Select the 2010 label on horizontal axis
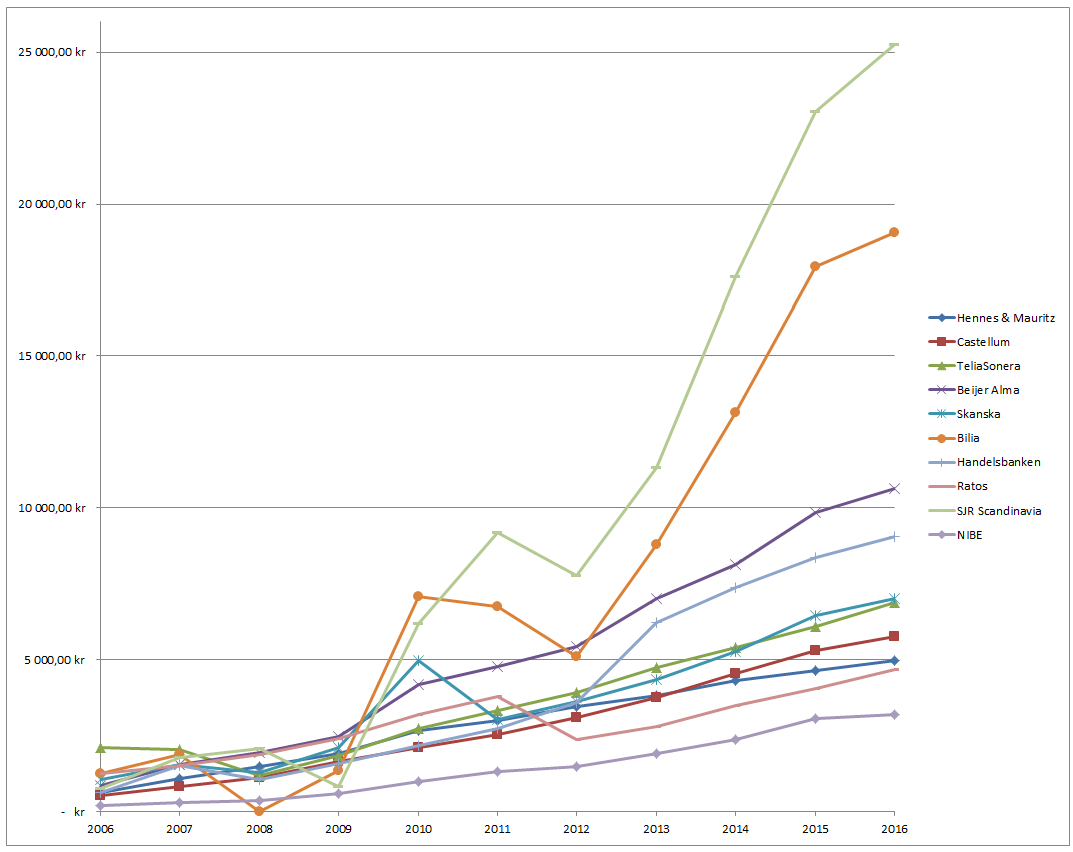Screen dimensions: 1073x852 pyautogui.click(x=417, y=830)
